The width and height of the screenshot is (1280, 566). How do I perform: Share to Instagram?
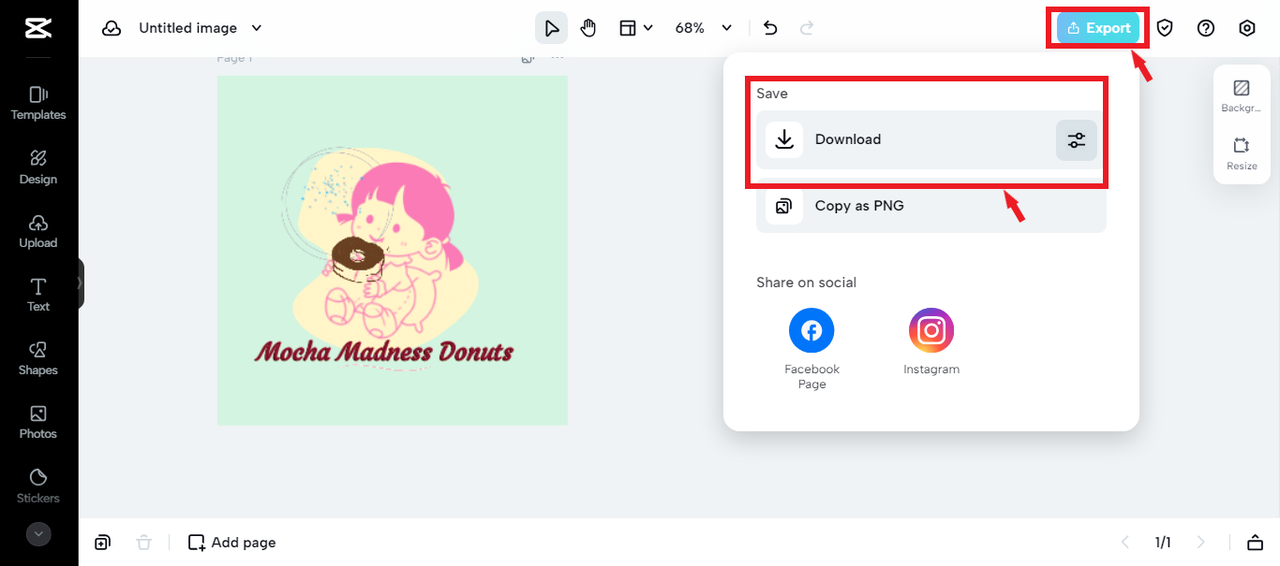(931, 341)
